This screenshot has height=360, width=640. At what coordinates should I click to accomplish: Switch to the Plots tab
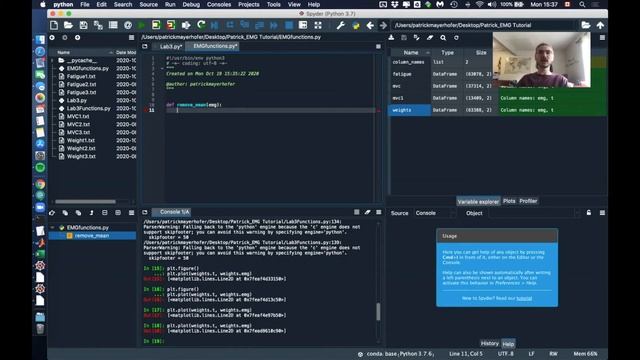pyautogui.click(x=509, y=201)
